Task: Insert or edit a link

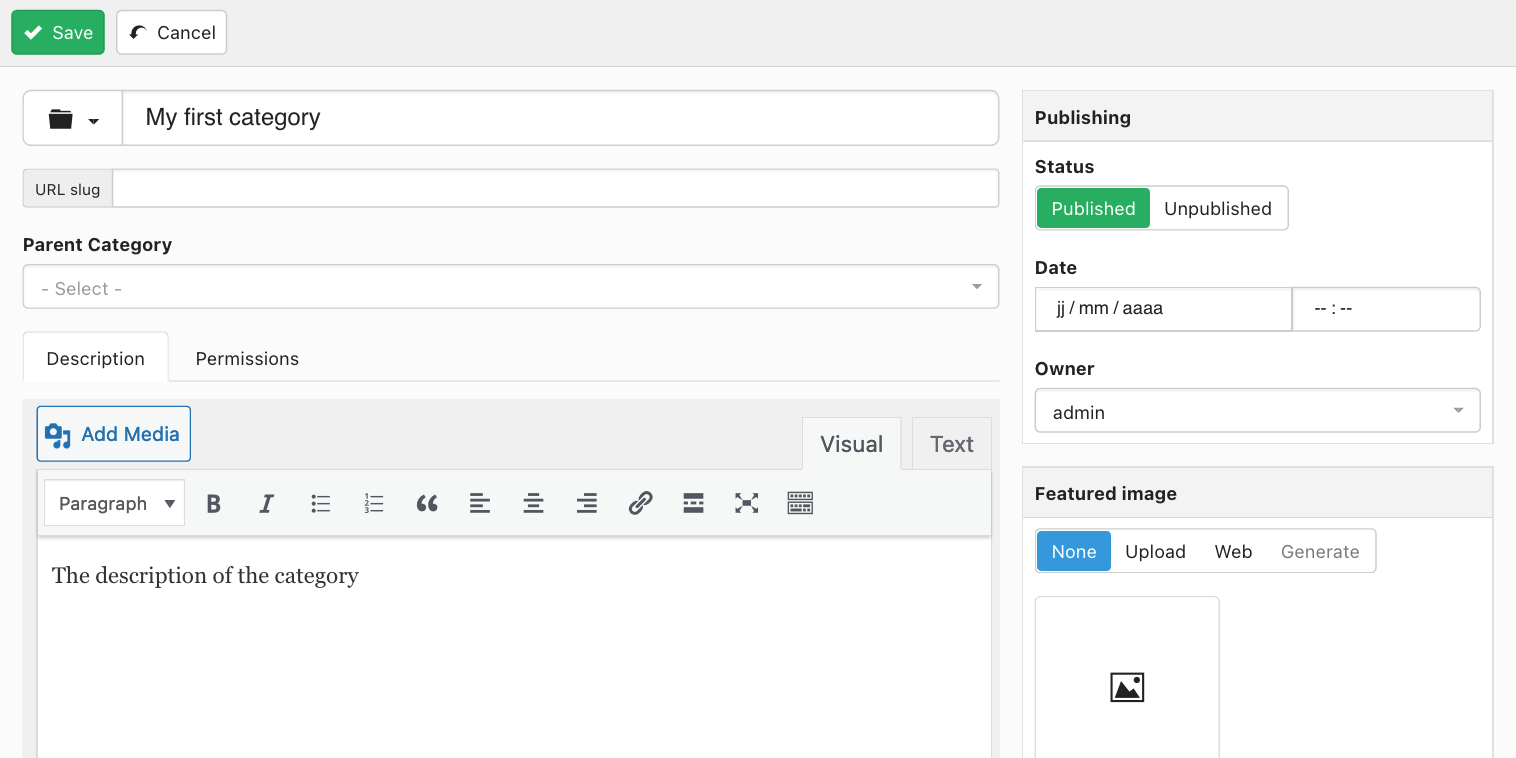Action: (x=640, y=504)
